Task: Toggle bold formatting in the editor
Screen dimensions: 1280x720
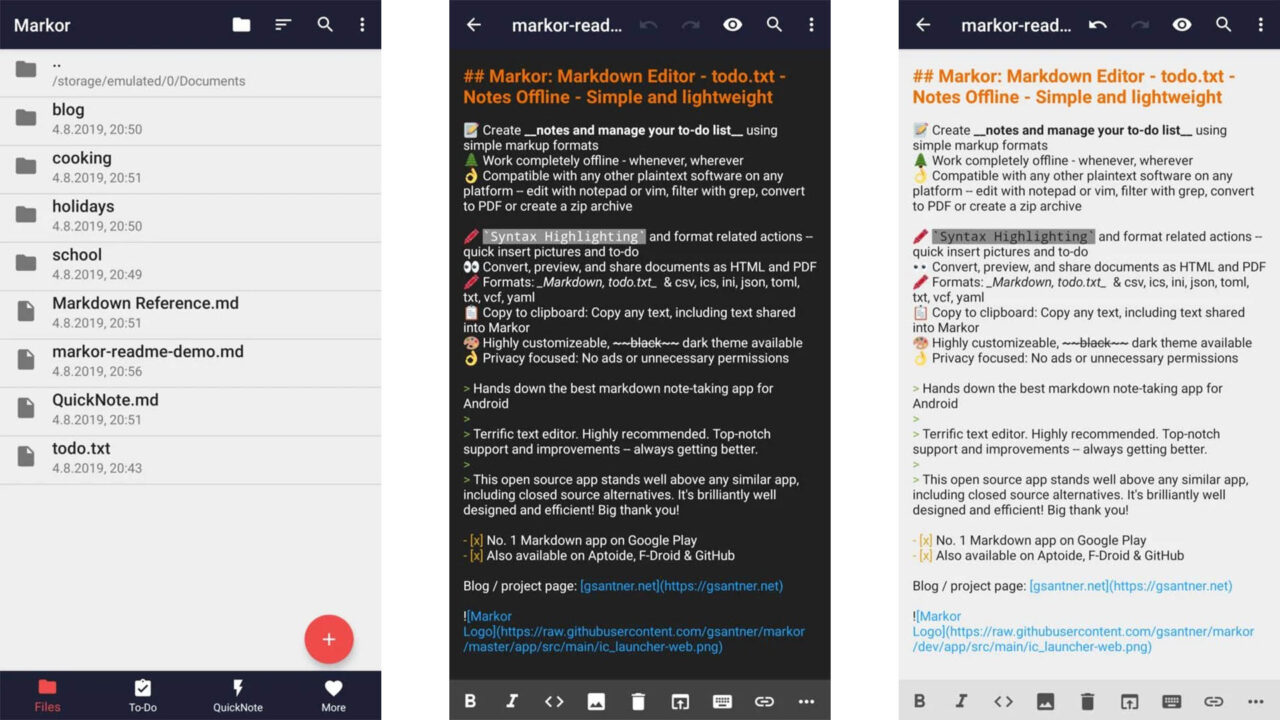Action: [470, 701]
